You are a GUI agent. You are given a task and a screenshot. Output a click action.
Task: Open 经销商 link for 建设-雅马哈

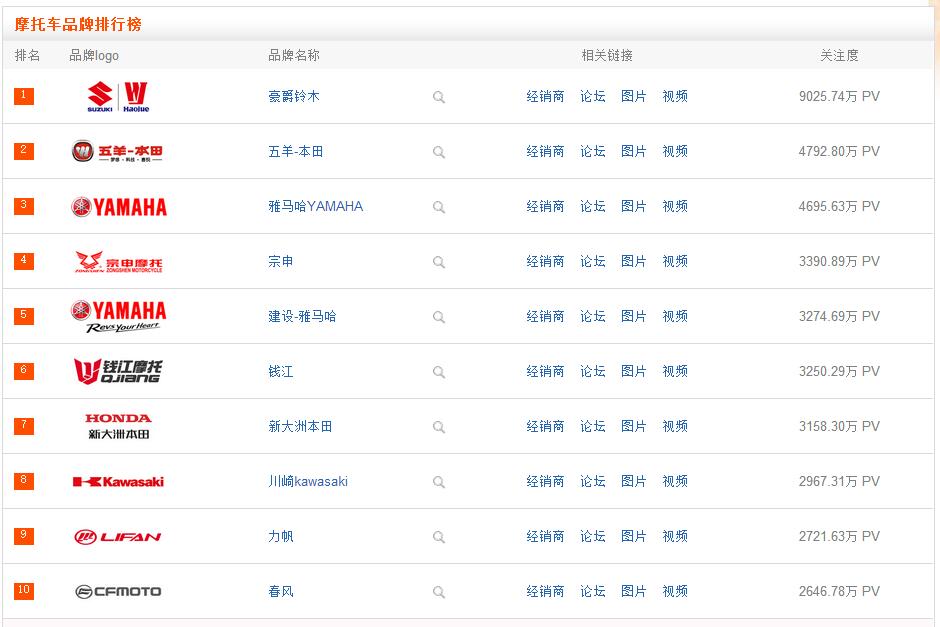[545, 316]
